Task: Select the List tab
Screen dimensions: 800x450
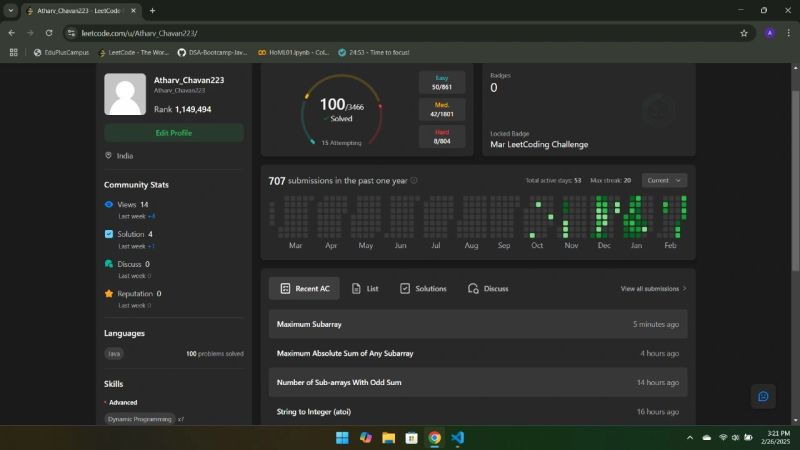Action: click(x=365, y=288)
